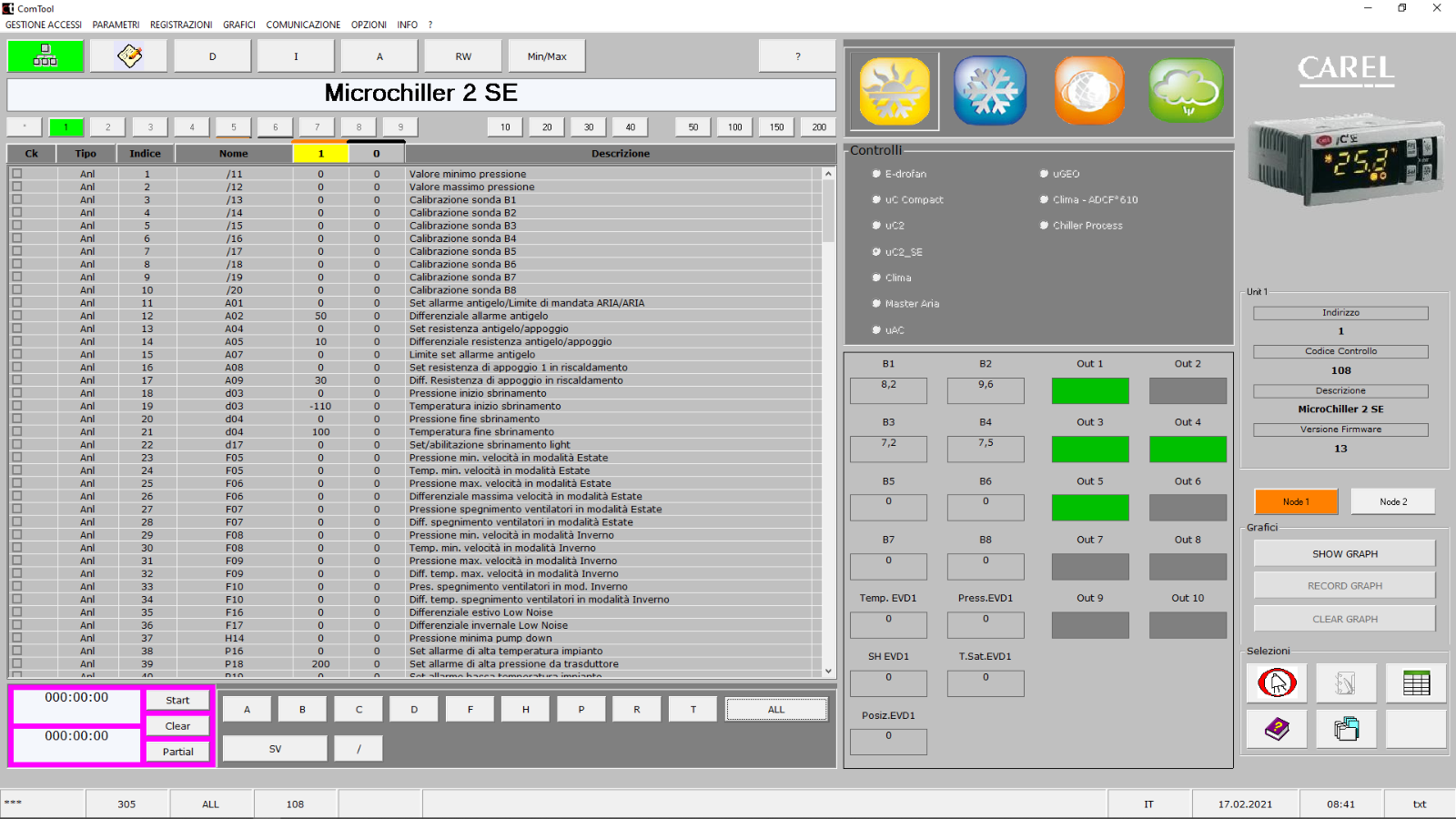Open the green table grid icon

1416,682
